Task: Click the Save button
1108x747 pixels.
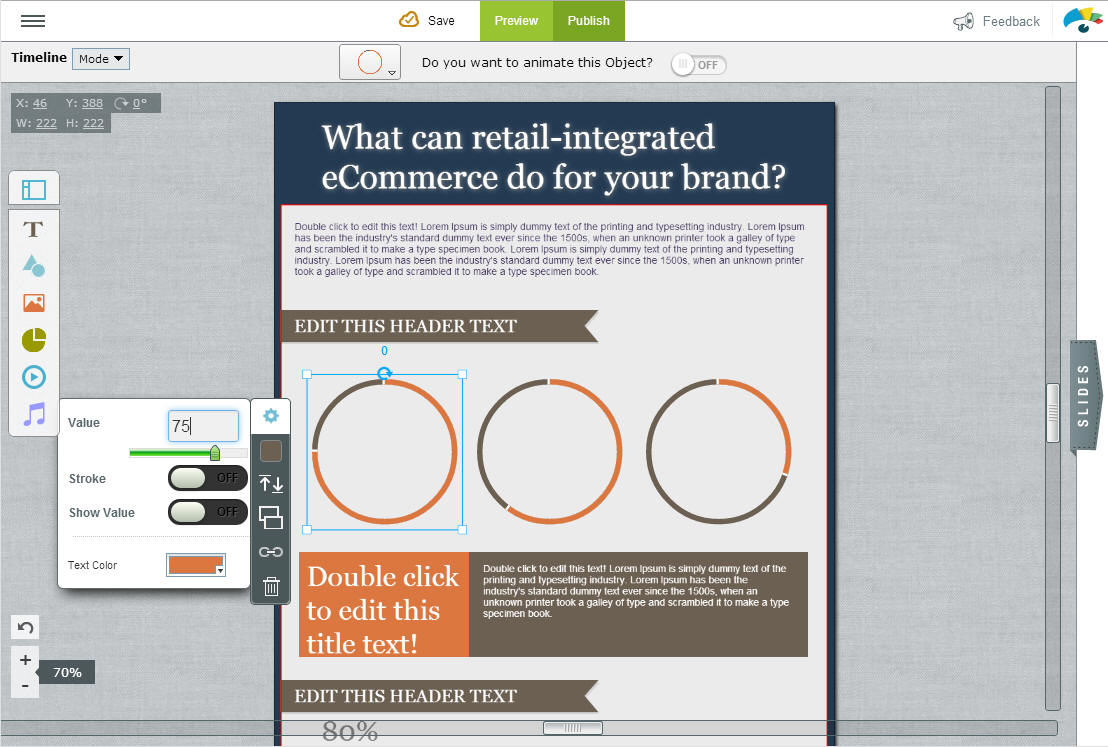Action: click(427, 21)
